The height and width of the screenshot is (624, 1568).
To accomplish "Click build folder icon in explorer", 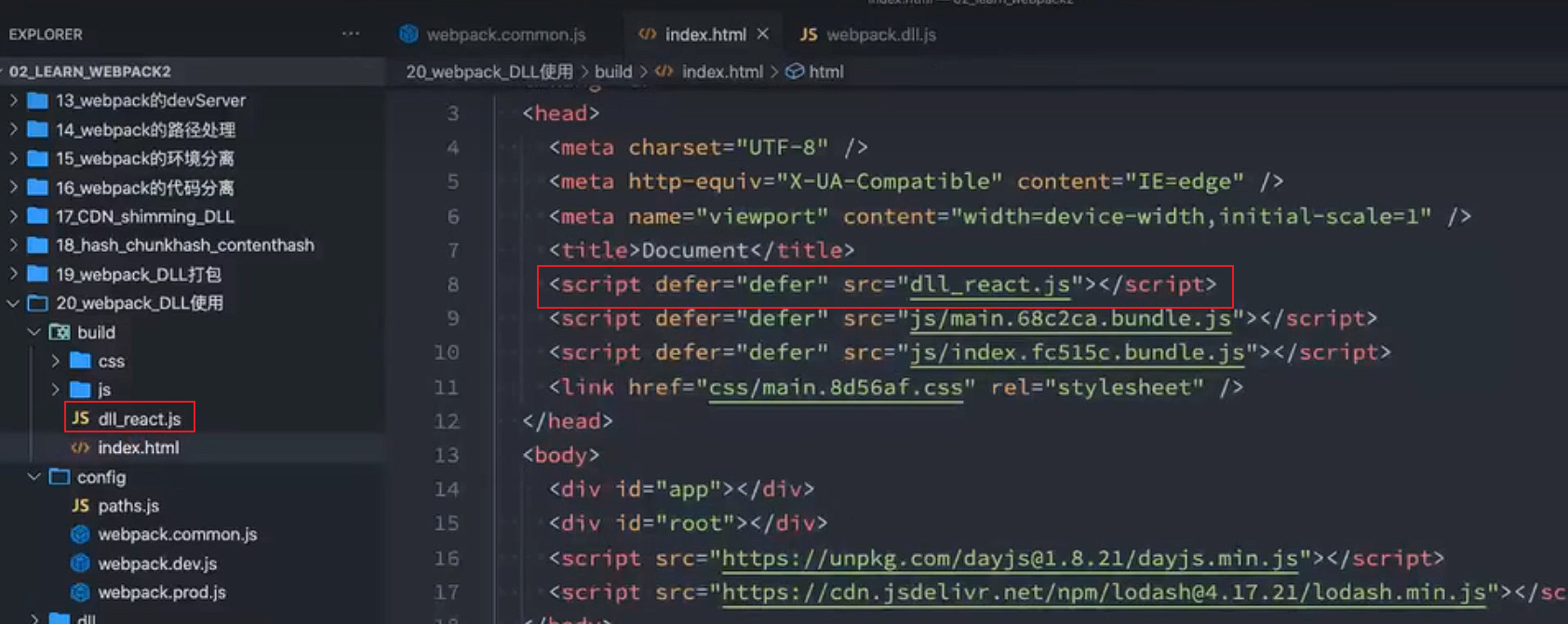I will click(x=60, y=332).
